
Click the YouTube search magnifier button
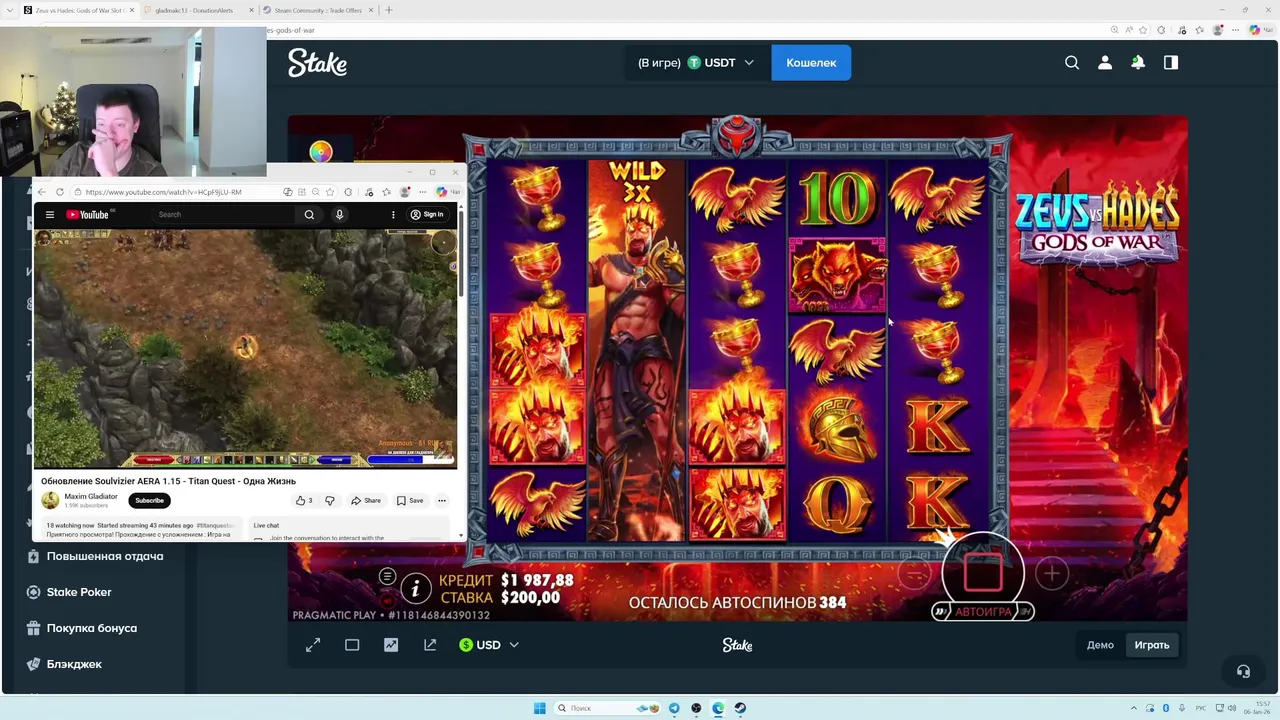[309, 214]
